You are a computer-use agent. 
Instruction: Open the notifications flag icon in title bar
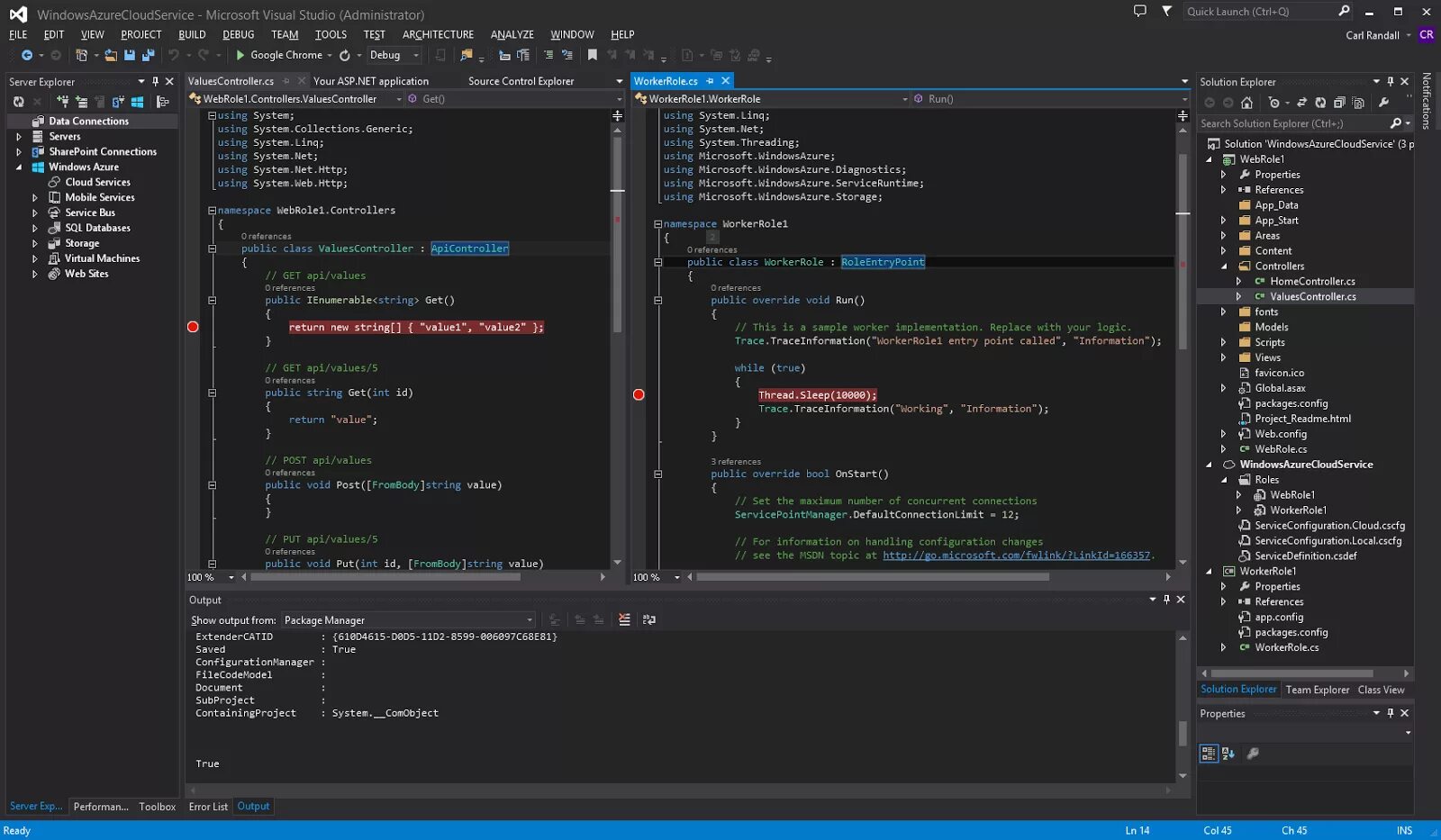pos(1166,12)
